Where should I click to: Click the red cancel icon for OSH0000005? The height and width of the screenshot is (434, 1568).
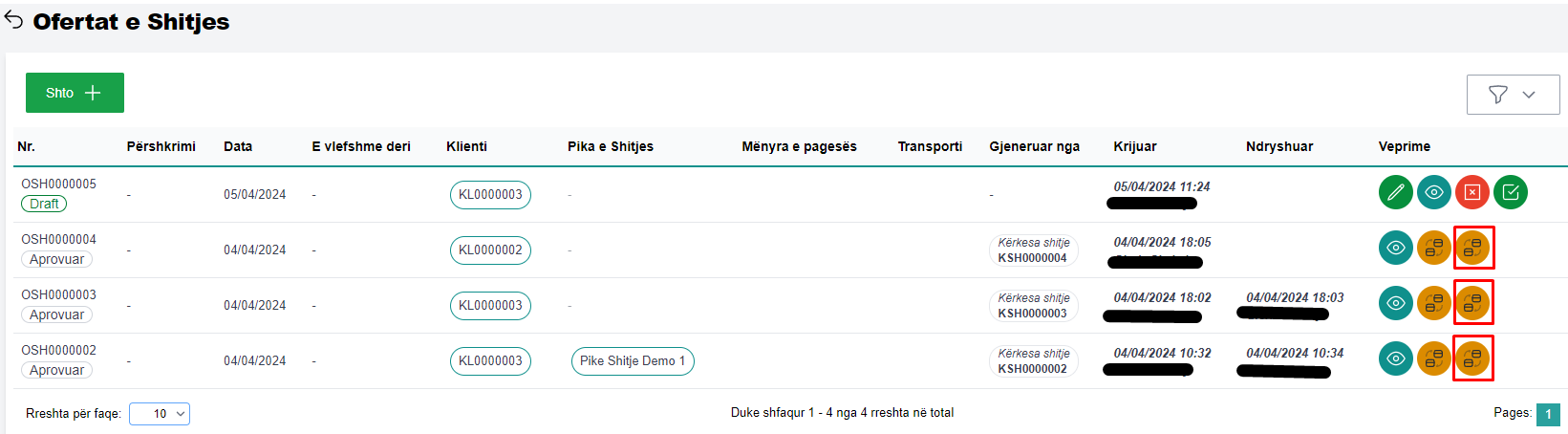click(1472, 192)
